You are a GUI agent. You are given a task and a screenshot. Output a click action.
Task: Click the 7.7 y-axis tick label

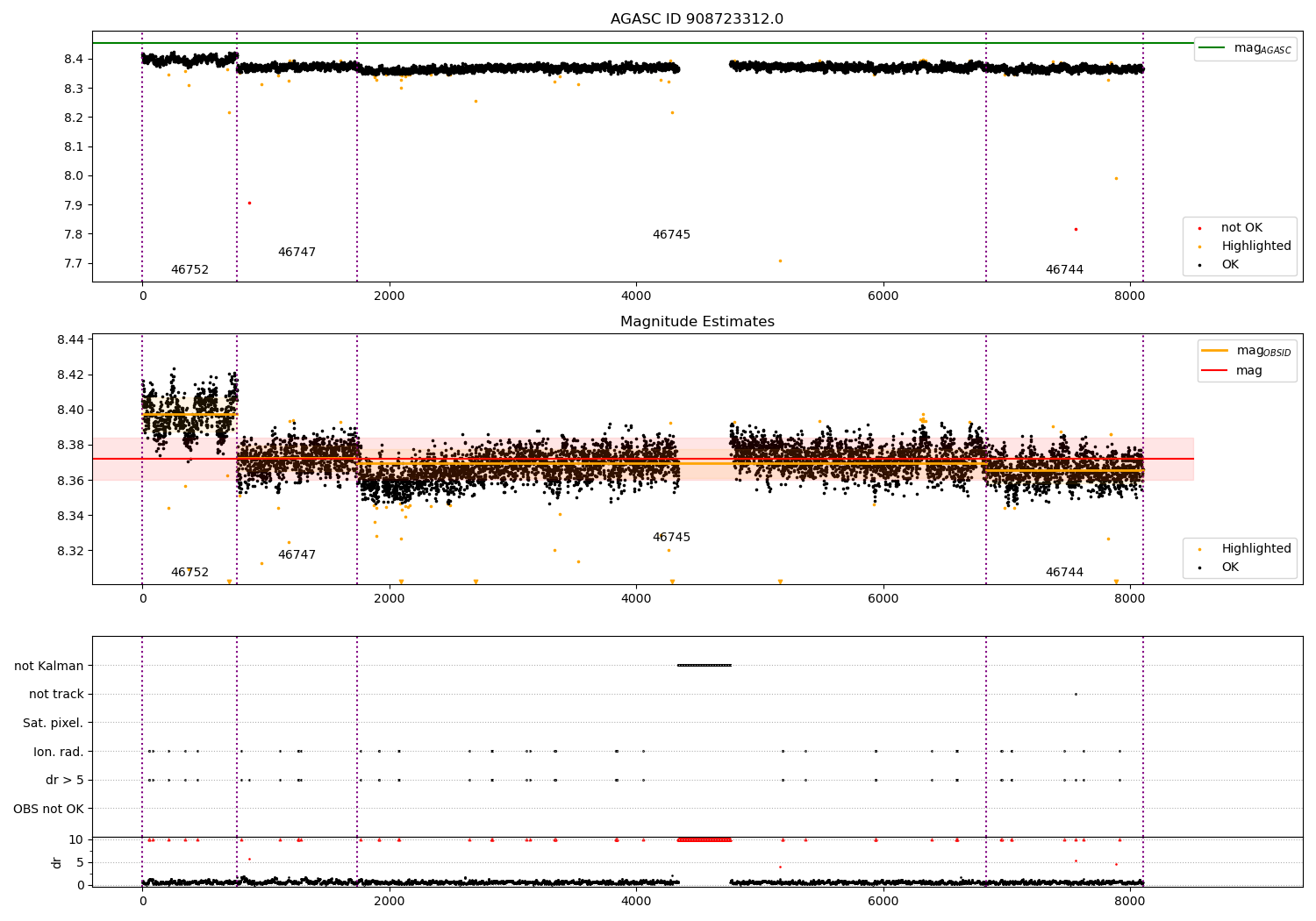click(74, 264)
